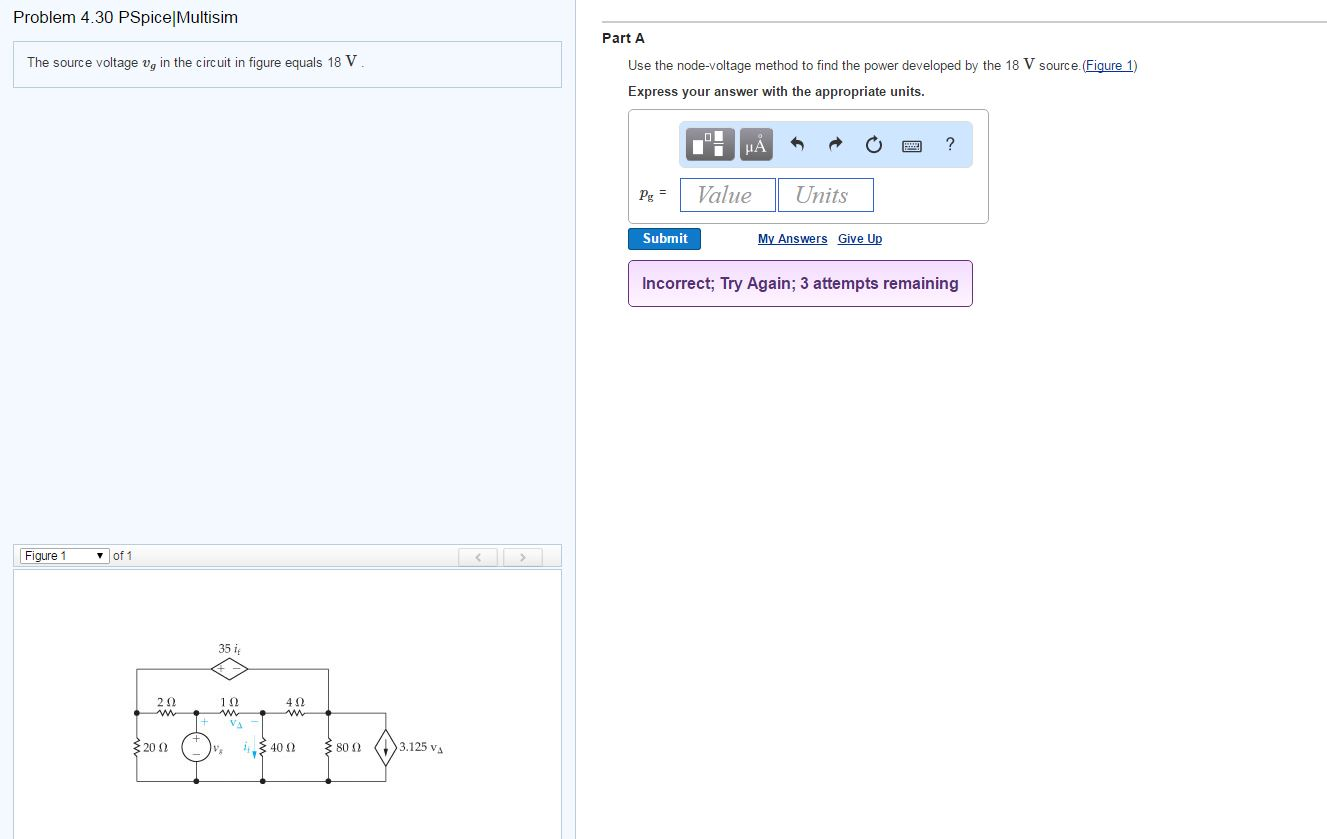Click the Give Up link
1327x839 pixels.
[x=859, y=238]
